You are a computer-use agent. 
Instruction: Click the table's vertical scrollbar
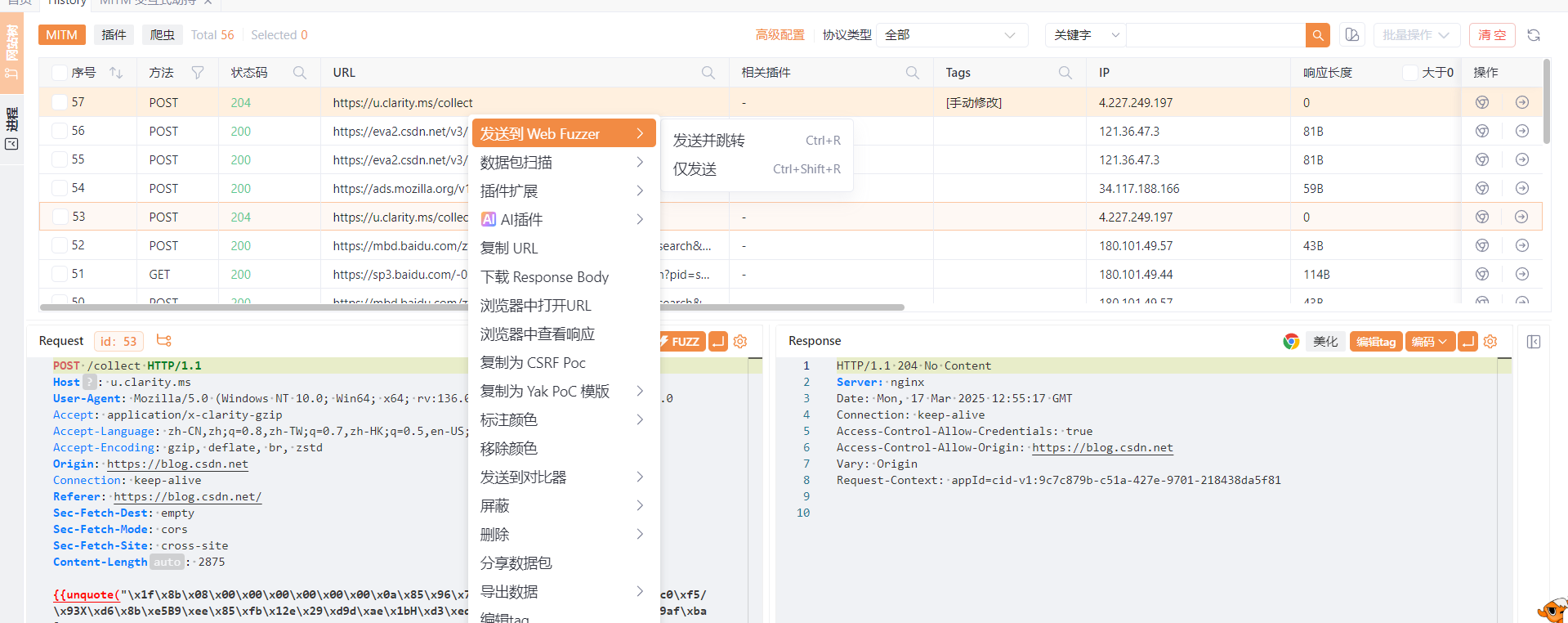(1546, 101)
